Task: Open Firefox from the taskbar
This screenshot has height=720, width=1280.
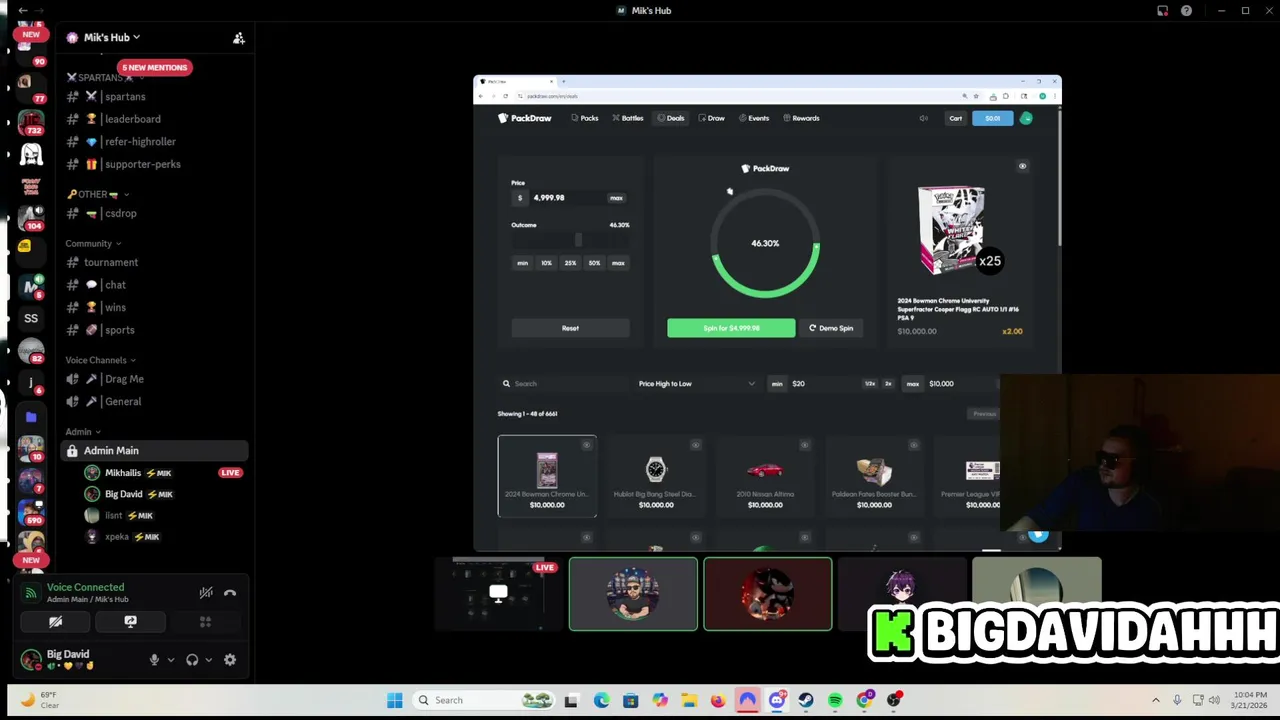Action: (x=718, y=700)
